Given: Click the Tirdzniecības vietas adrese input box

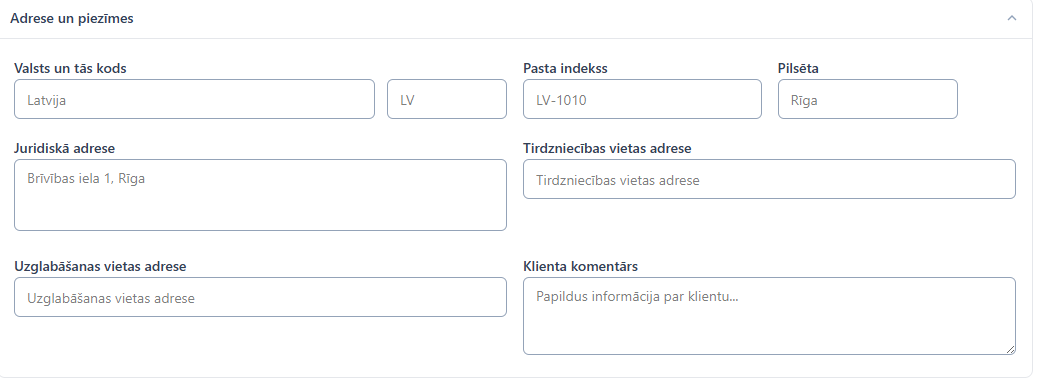Looking at the screenshot, I should point(769,179).
